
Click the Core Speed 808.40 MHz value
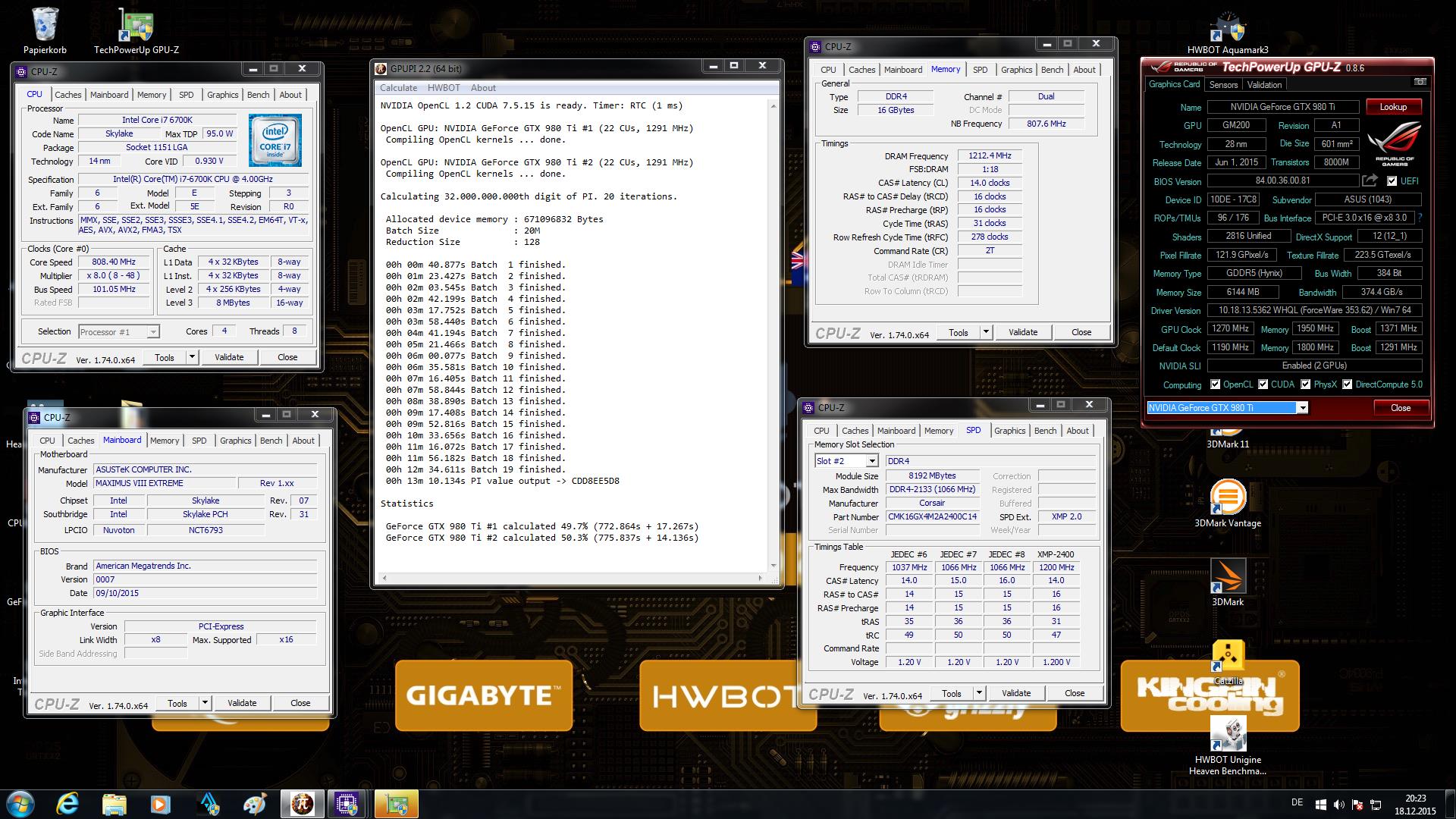(114, 262)
